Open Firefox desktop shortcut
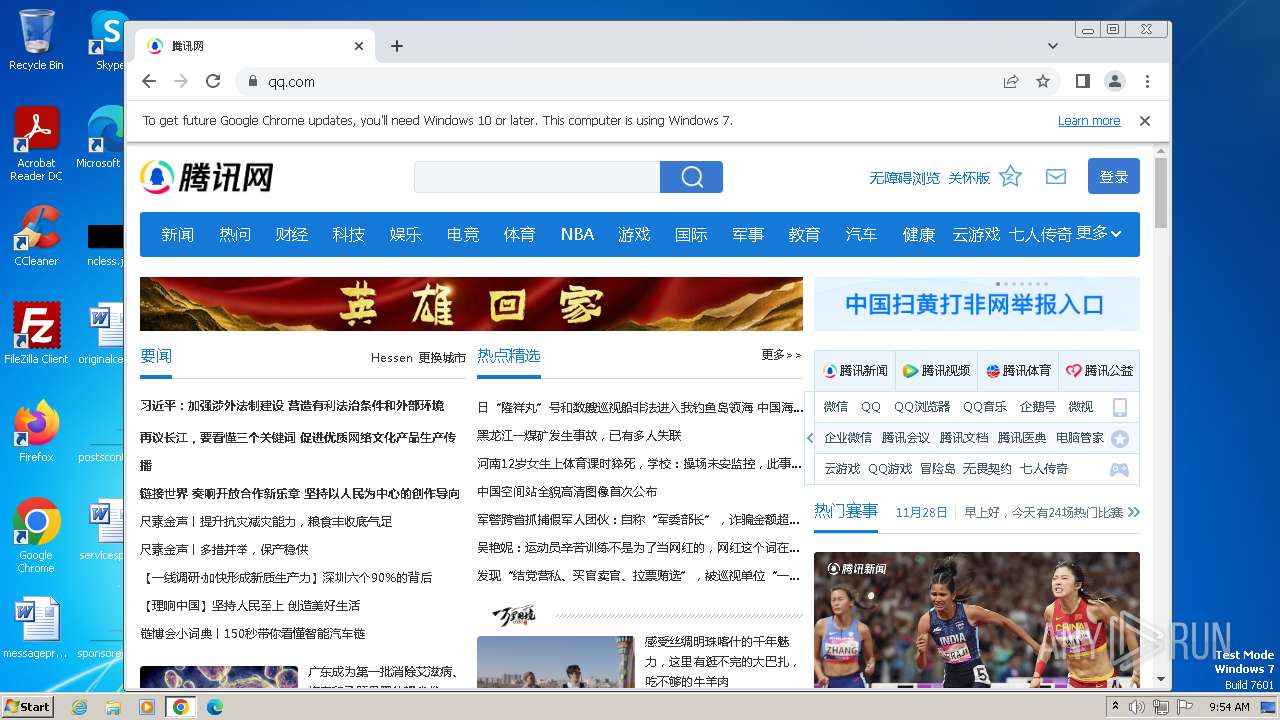This screenshot has height=720, width=1280. point(36,432)
